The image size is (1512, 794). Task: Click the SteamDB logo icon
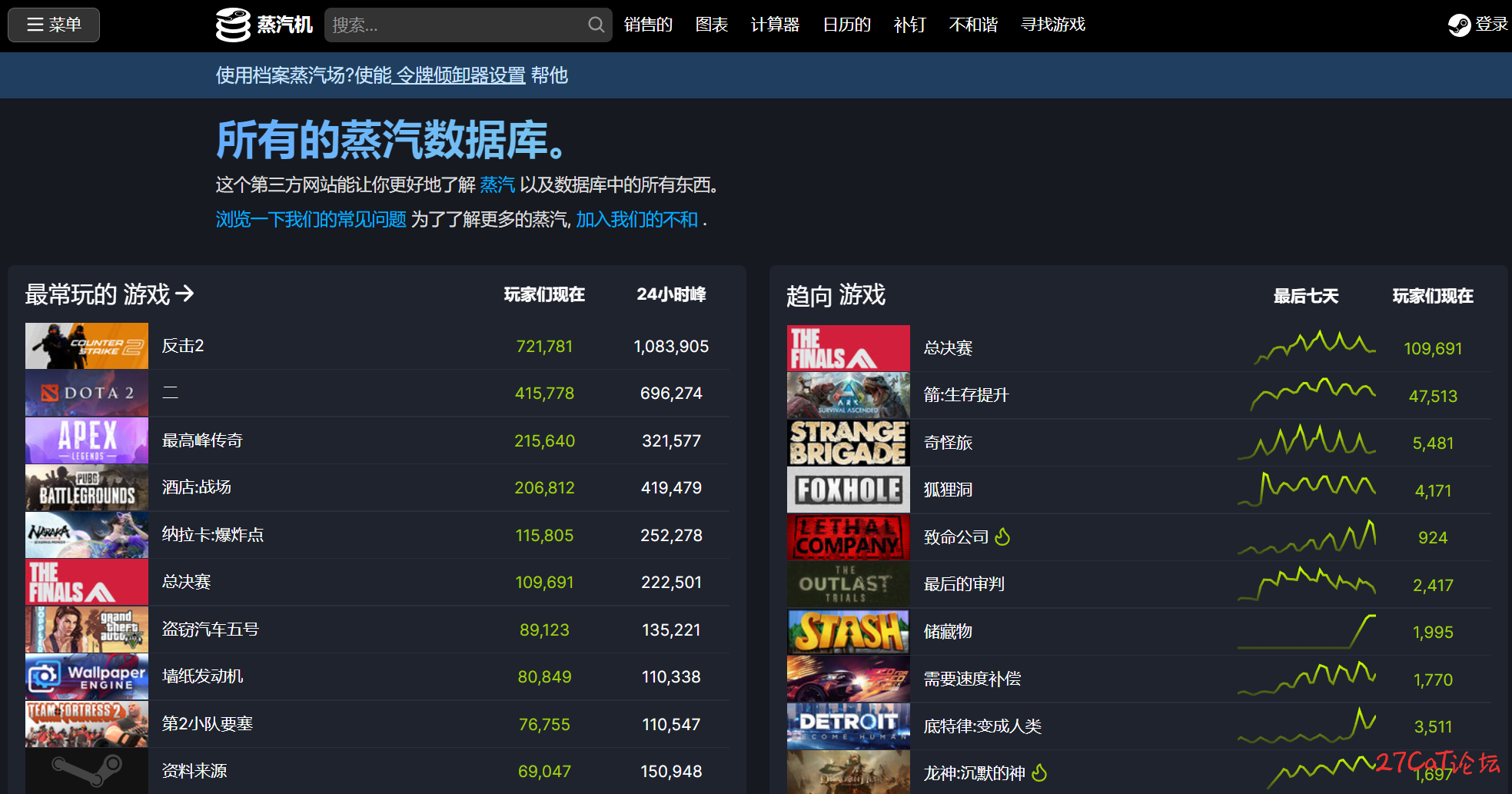[x=233, y=25]
